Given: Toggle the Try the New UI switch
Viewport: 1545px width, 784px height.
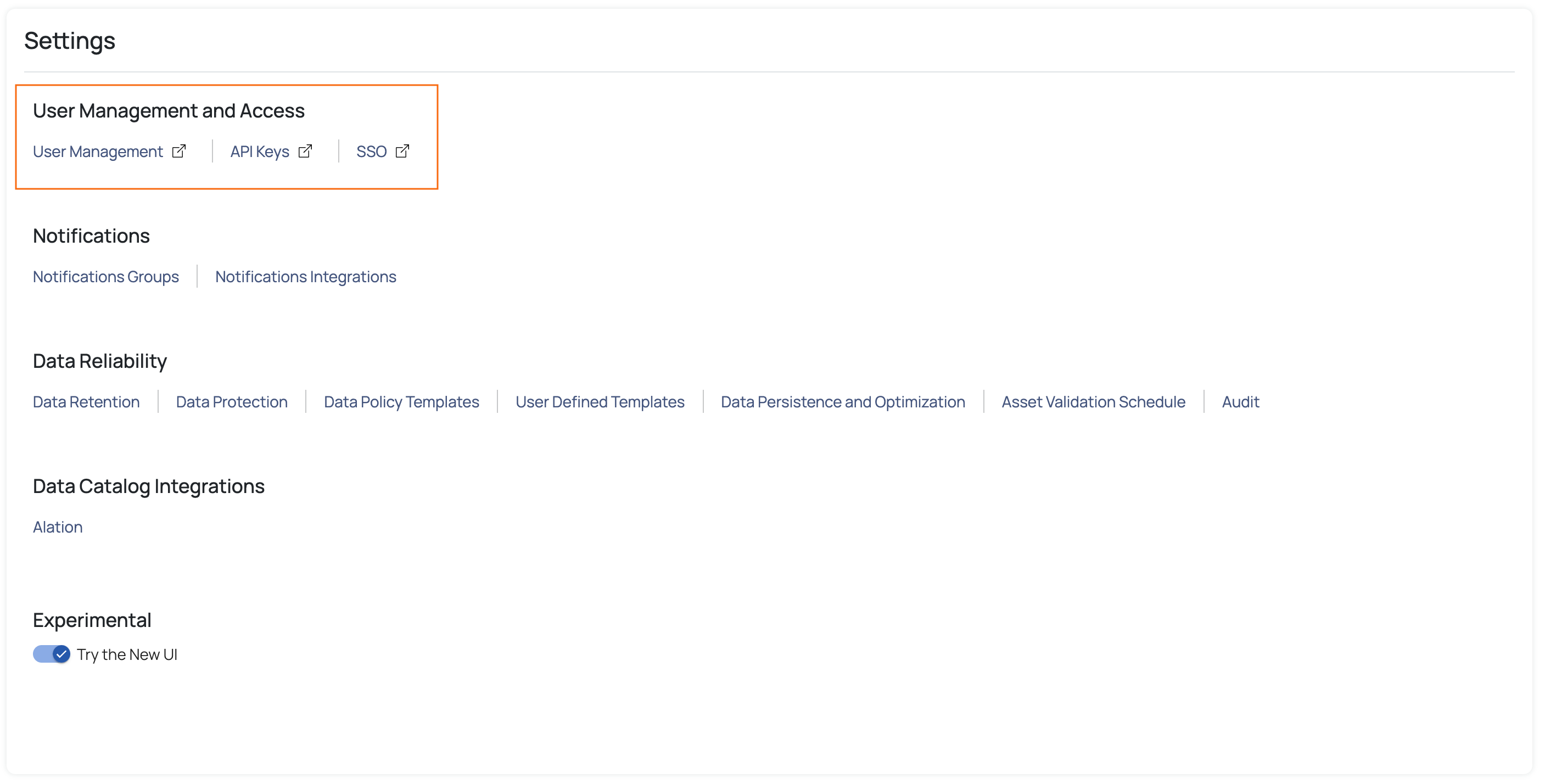Looking at the screenshot, I should pos(52,654).
